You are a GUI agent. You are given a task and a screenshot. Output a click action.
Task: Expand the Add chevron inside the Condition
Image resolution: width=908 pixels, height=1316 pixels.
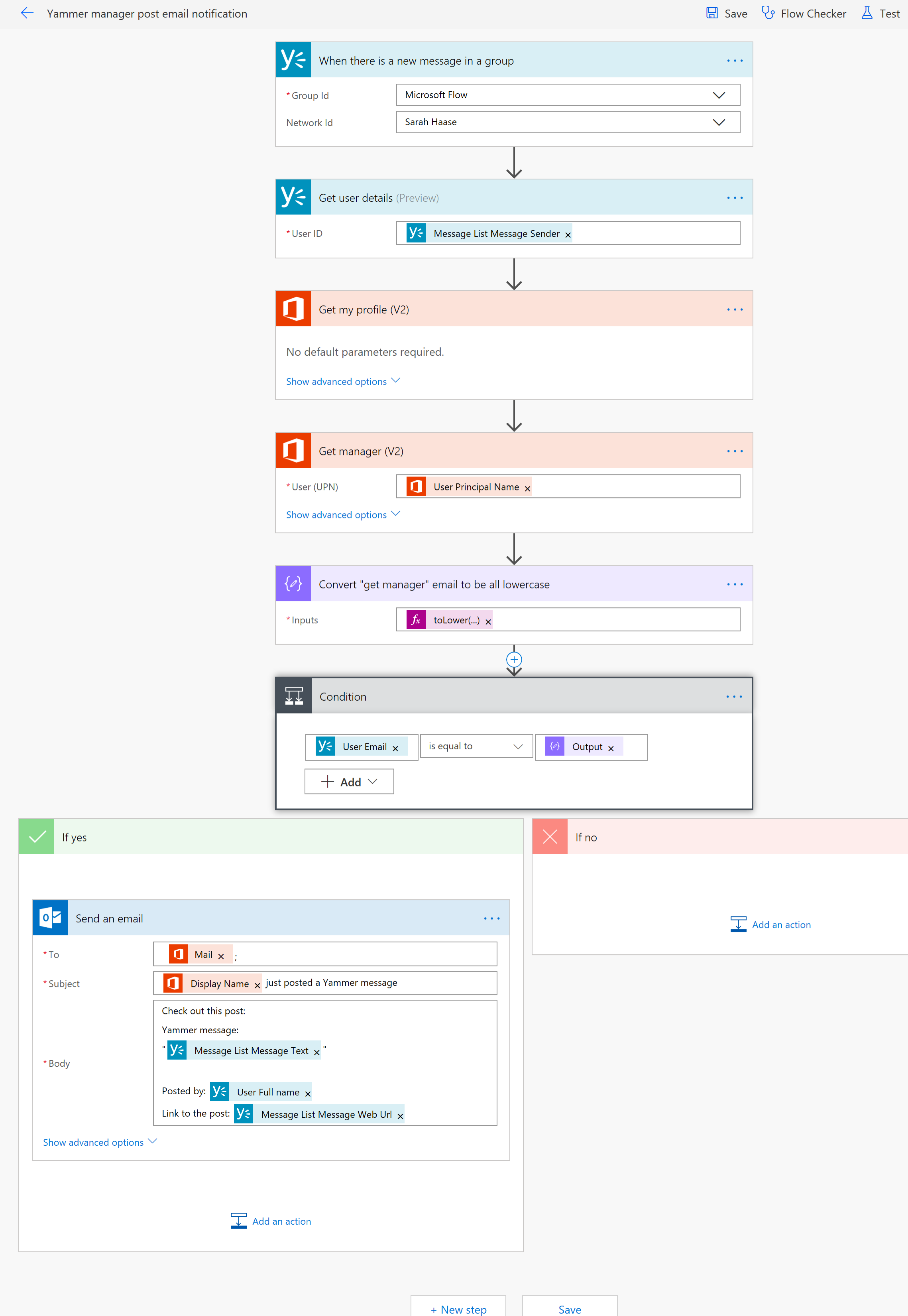pos(373,782)
